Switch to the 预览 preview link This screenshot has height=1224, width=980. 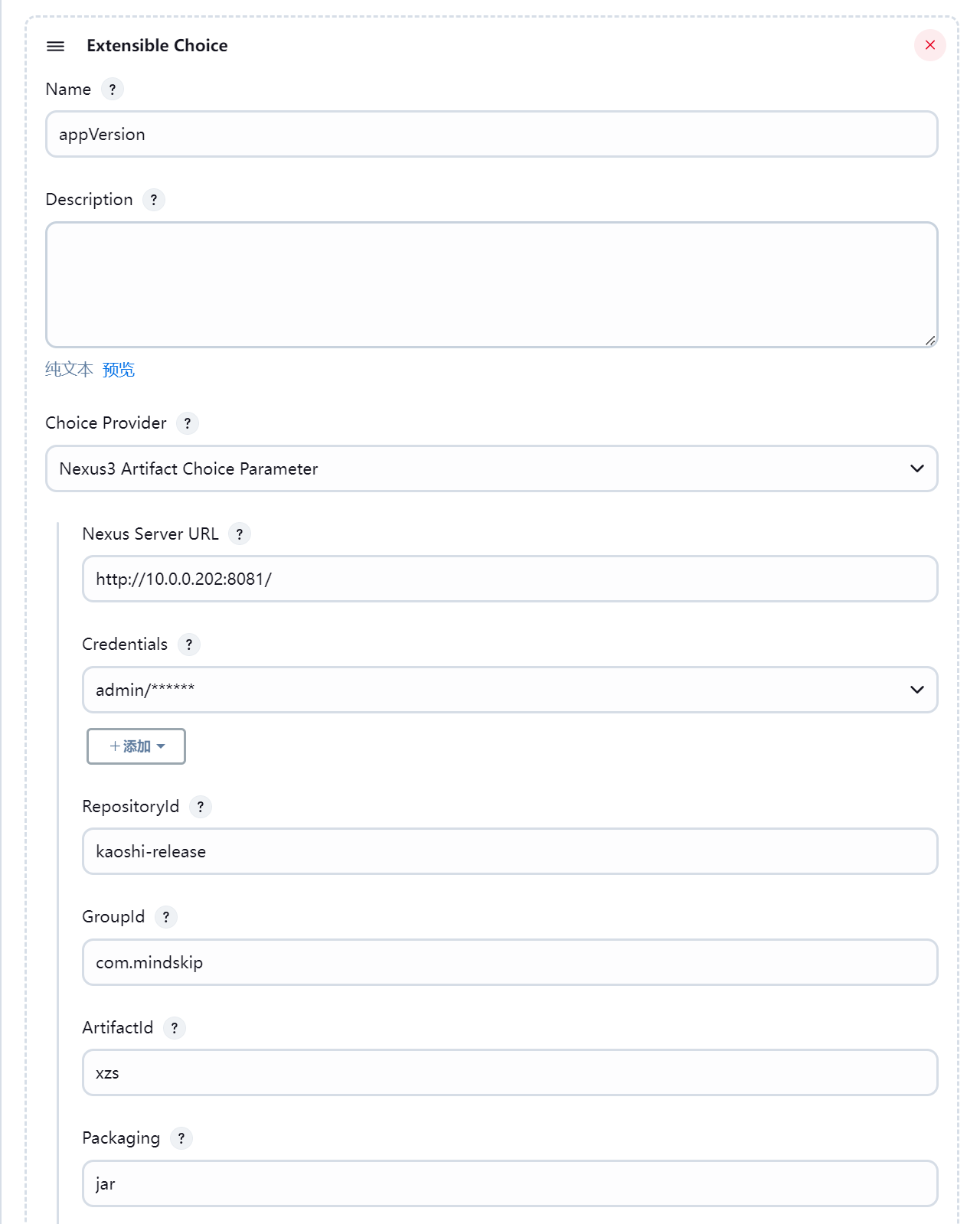(119, 370)
